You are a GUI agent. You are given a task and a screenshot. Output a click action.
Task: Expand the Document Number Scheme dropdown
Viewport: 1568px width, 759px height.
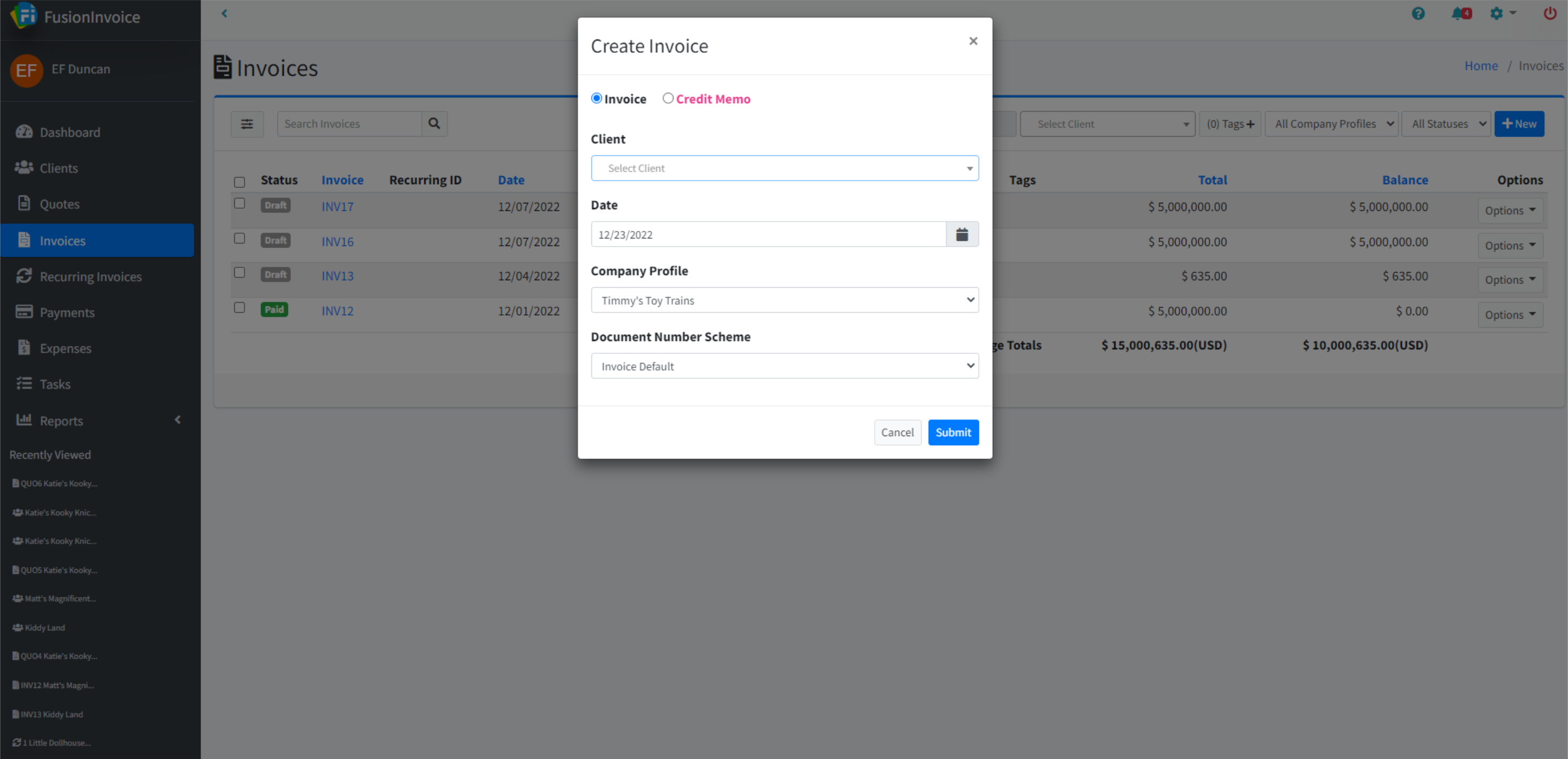pyautogui.click(x=784, y=366)
